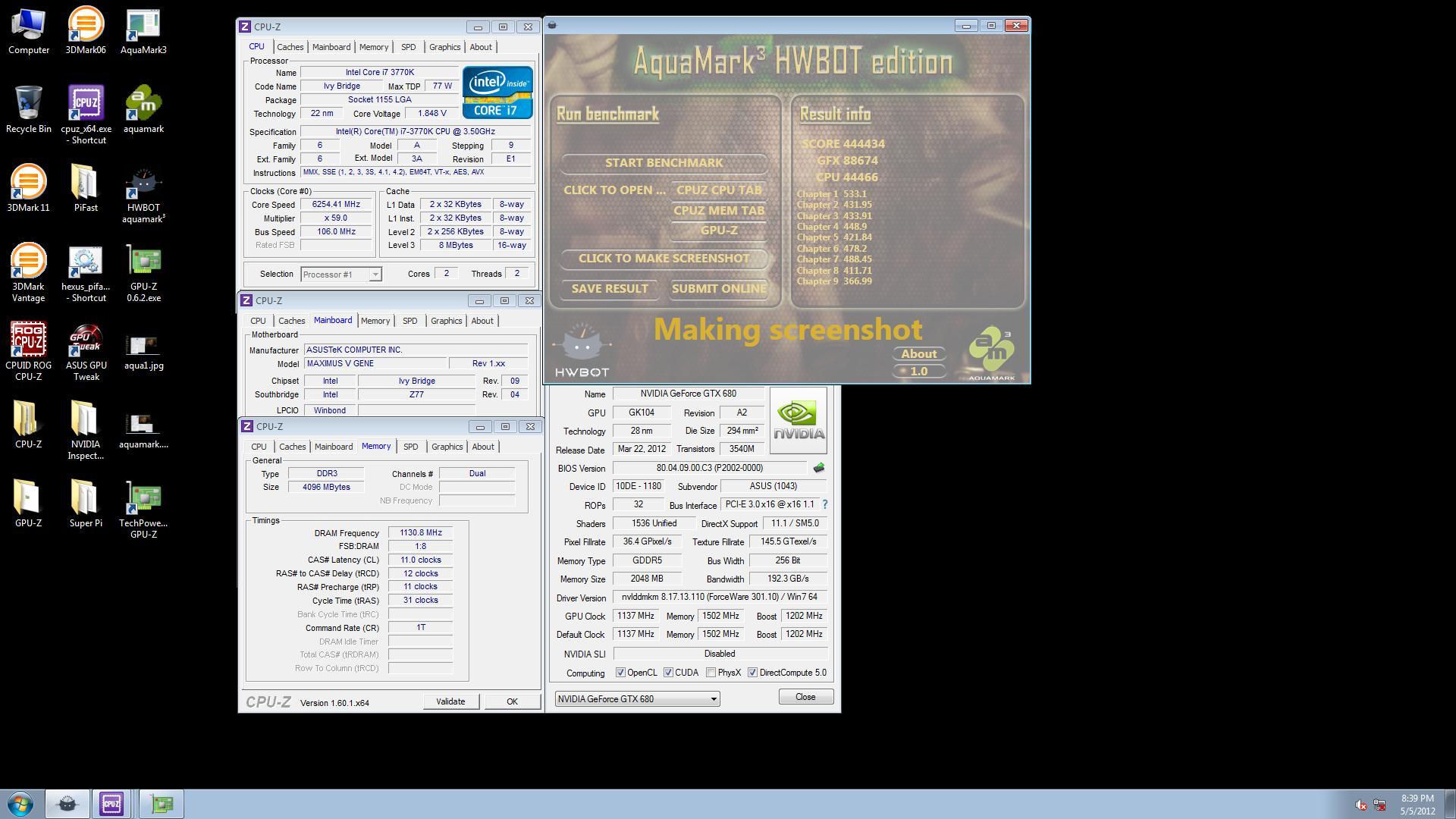Open About in AquaMark window
The image size is (1456, 819).
pyautogui.click(x=918, y=354)
